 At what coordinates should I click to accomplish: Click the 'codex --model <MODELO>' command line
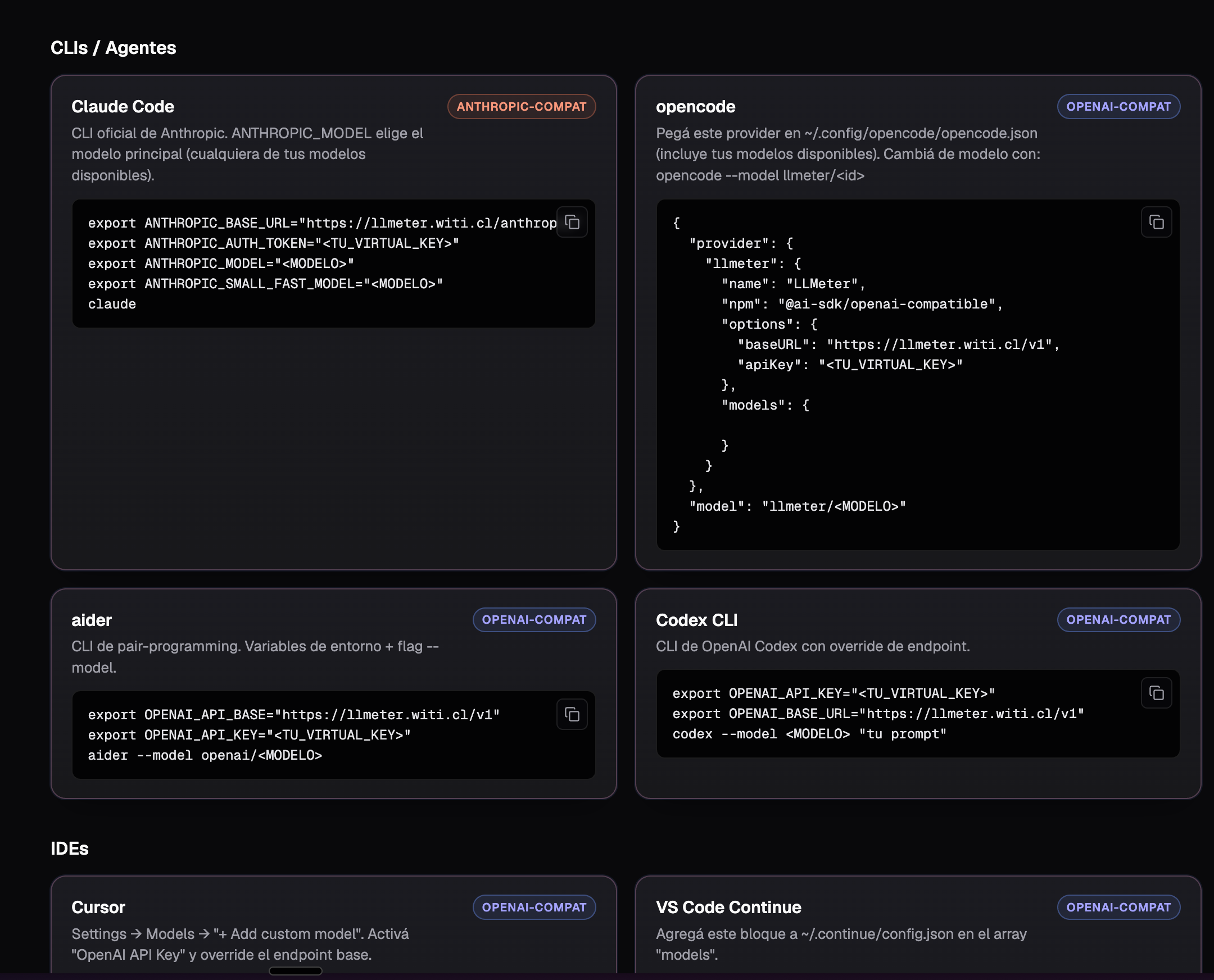(x=809, y=734)
